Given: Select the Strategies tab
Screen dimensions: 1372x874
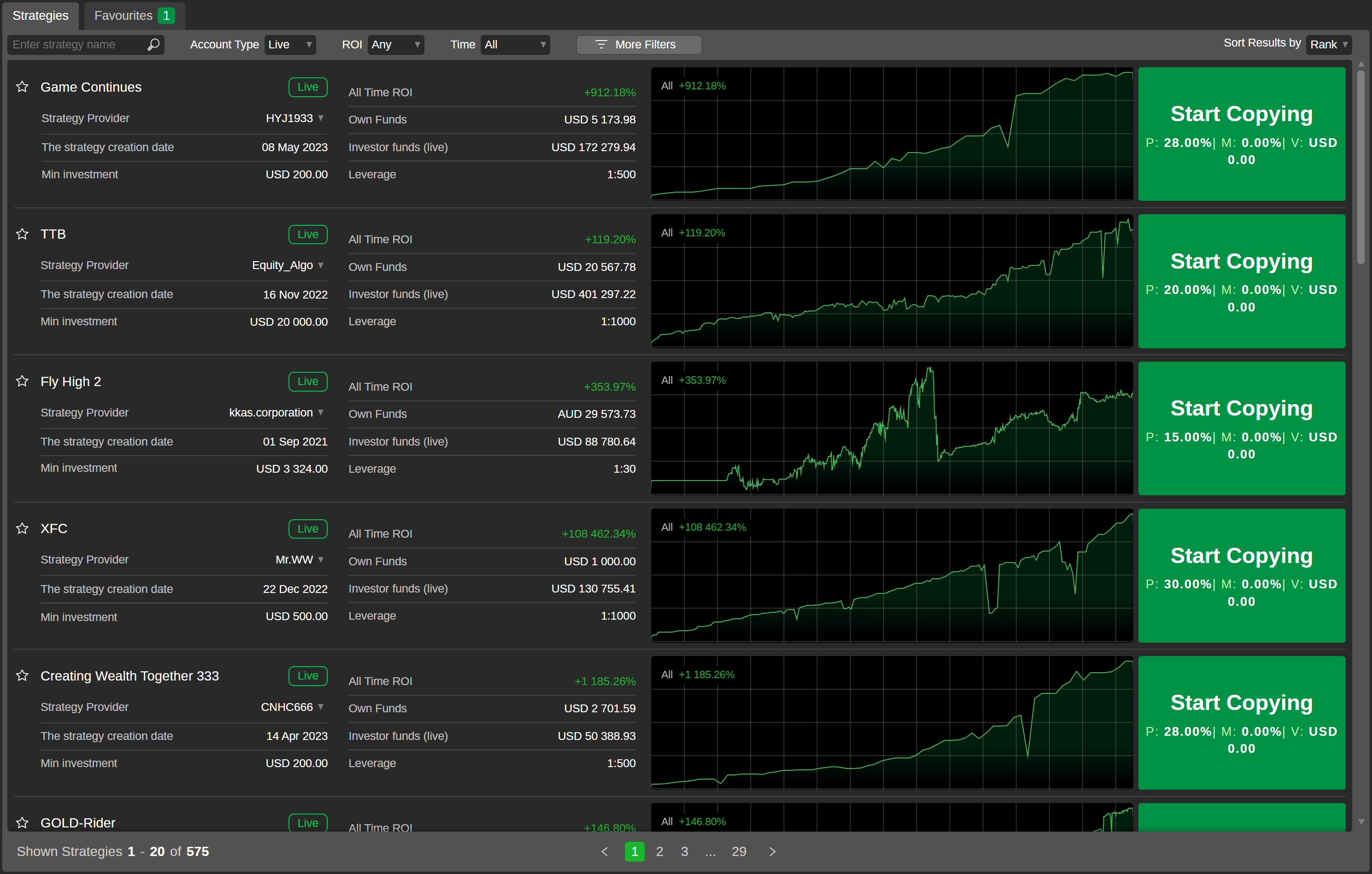Looking at the screenshot, I should 41,15.
